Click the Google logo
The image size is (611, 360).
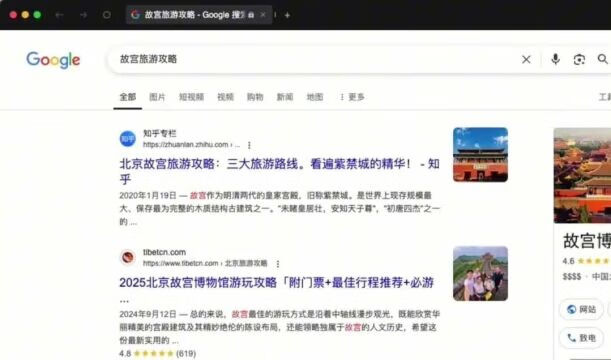(x=53, y=60)
